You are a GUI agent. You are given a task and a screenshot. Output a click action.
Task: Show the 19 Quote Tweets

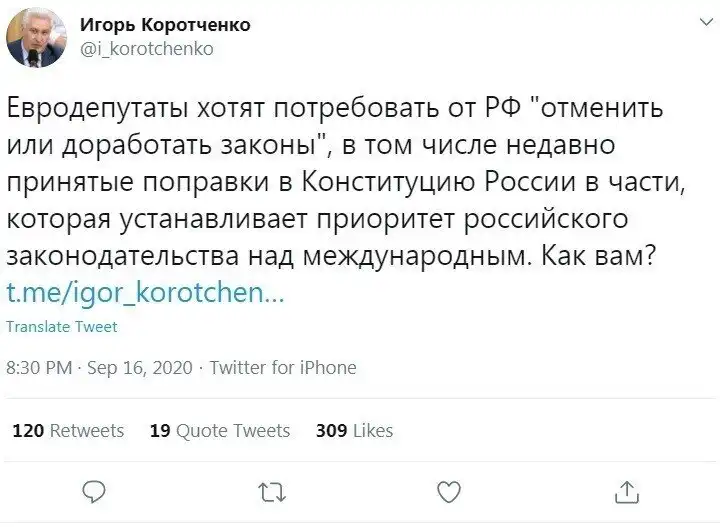click(220, 431)
